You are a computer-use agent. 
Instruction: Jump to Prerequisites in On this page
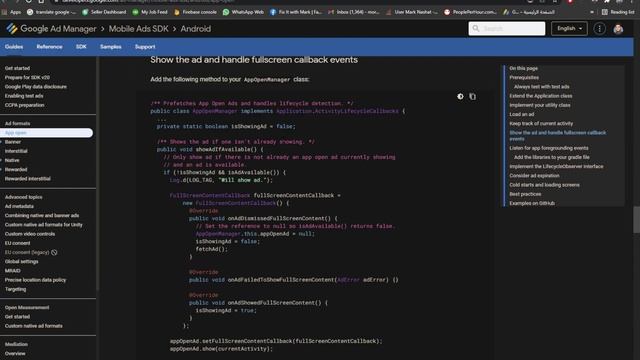coord(524,78)
